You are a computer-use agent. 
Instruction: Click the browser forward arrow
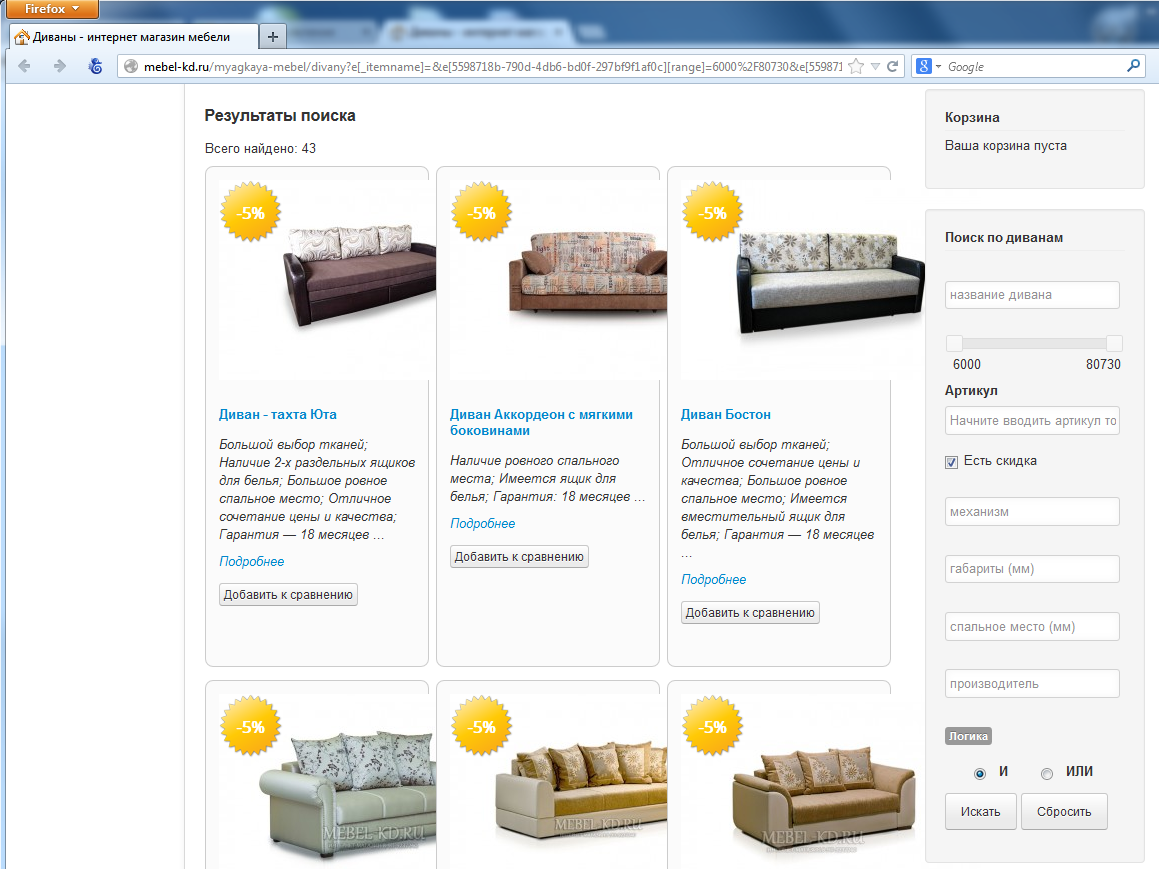tap(60, 67)
